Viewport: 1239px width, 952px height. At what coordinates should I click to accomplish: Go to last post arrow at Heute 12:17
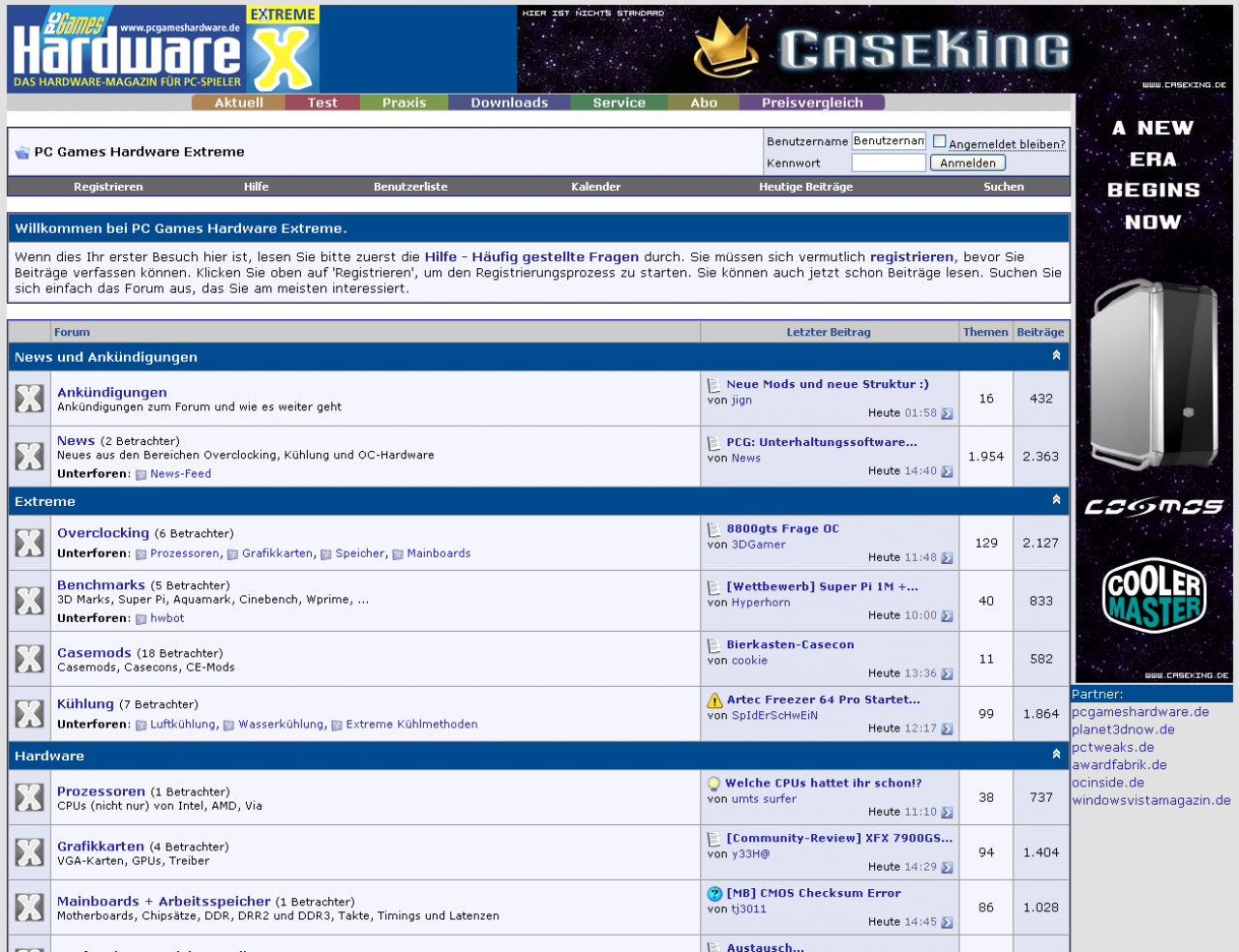(947, 729)
